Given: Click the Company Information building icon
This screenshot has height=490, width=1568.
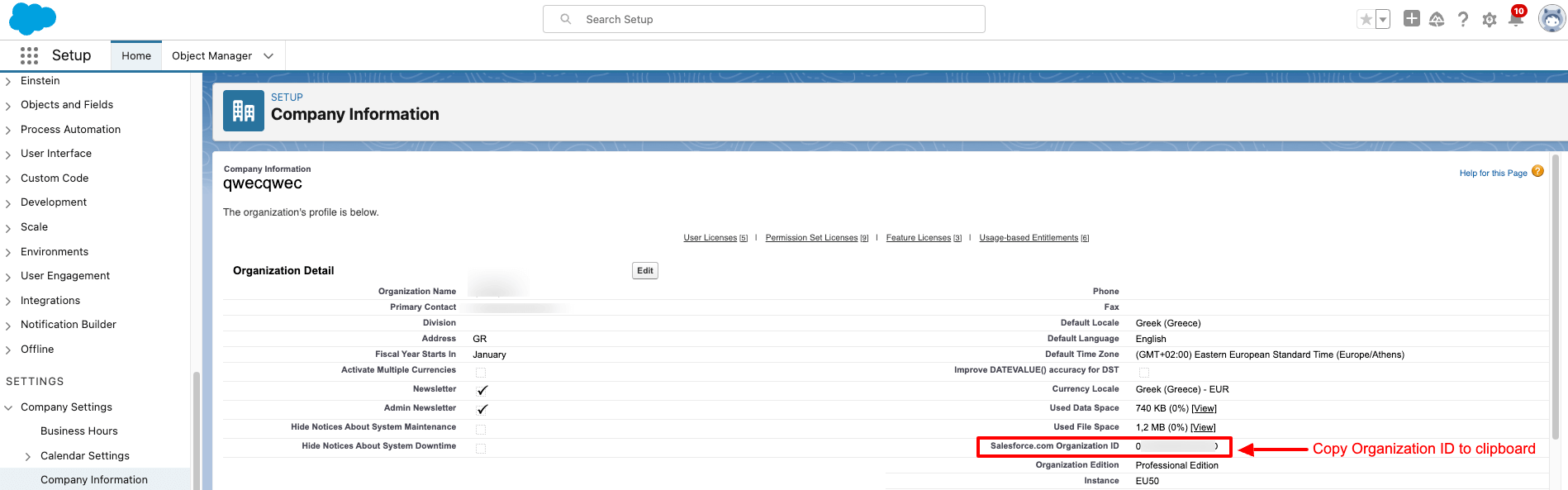Looking at the screenshot, I should point(244,111).
